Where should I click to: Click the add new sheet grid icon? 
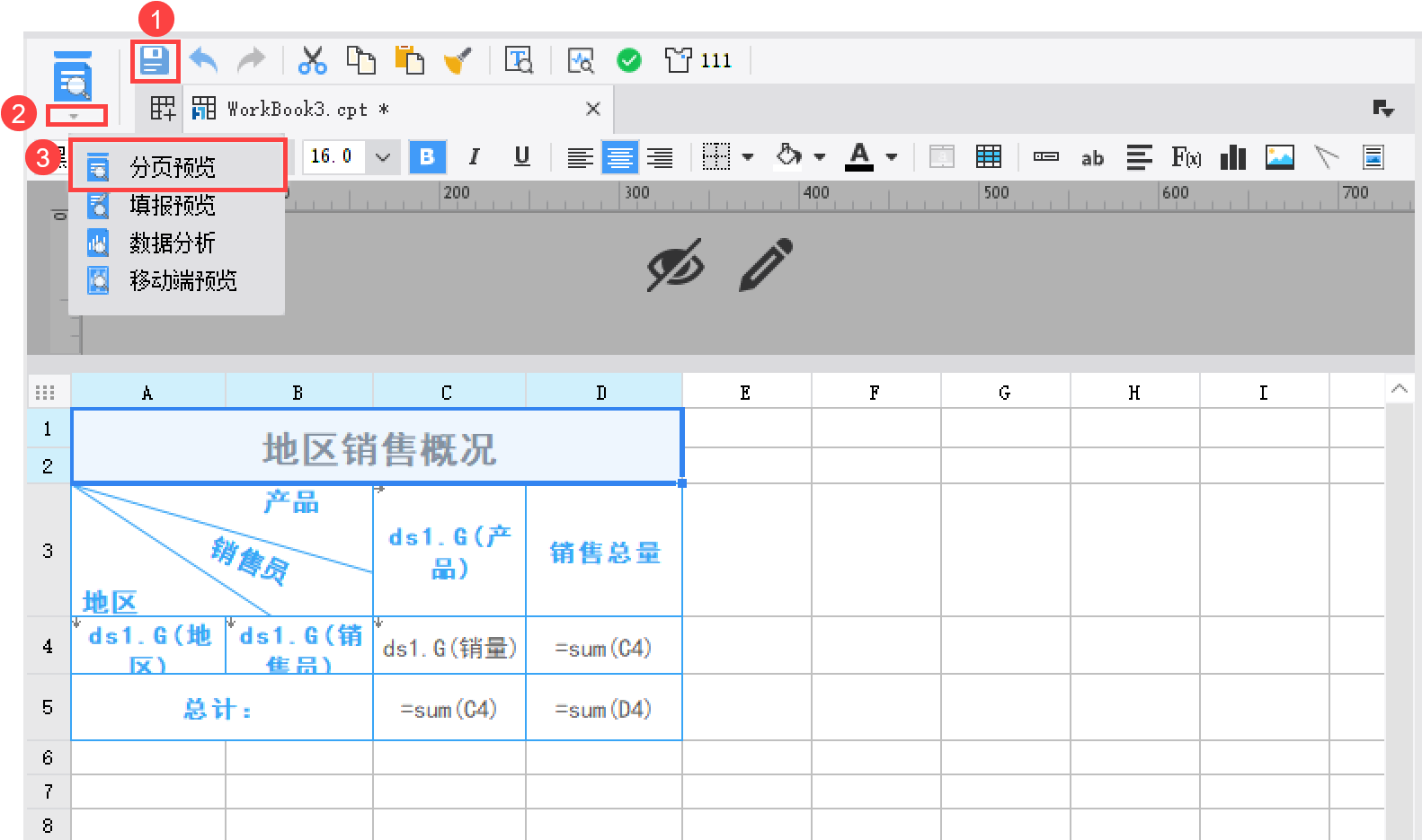(x=163, y=109)
